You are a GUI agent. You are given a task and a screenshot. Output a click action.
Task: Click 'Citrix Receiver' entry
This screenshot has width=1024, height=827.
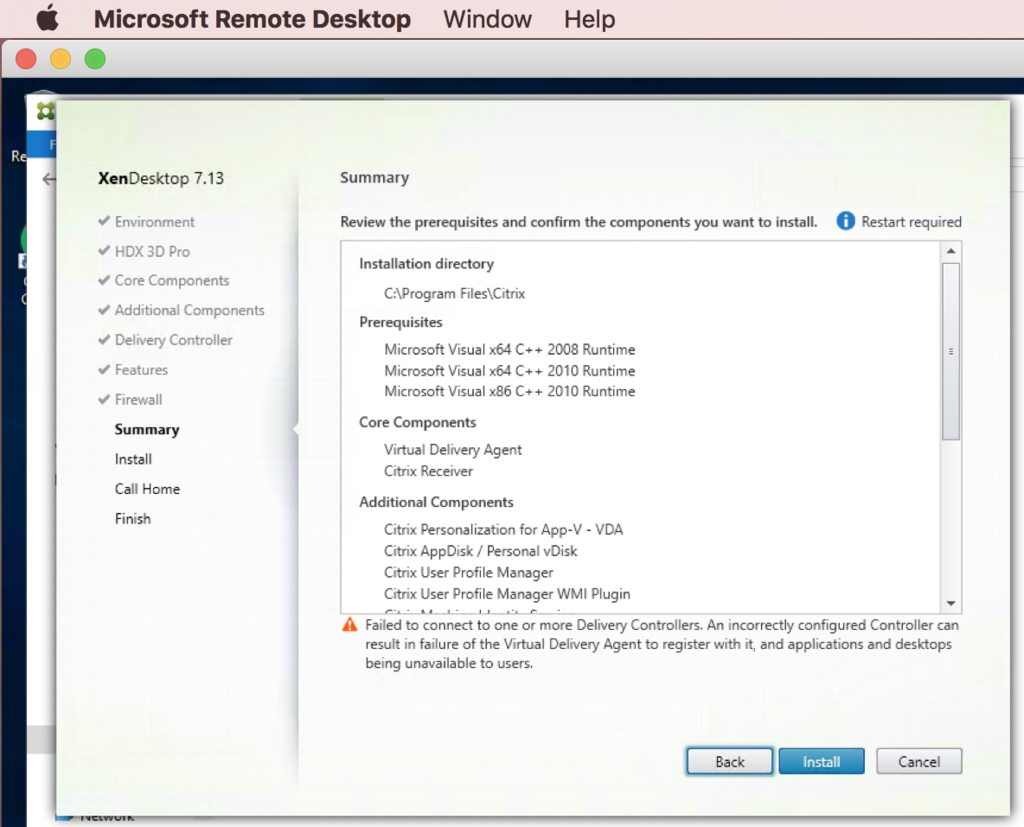(428, 471)
